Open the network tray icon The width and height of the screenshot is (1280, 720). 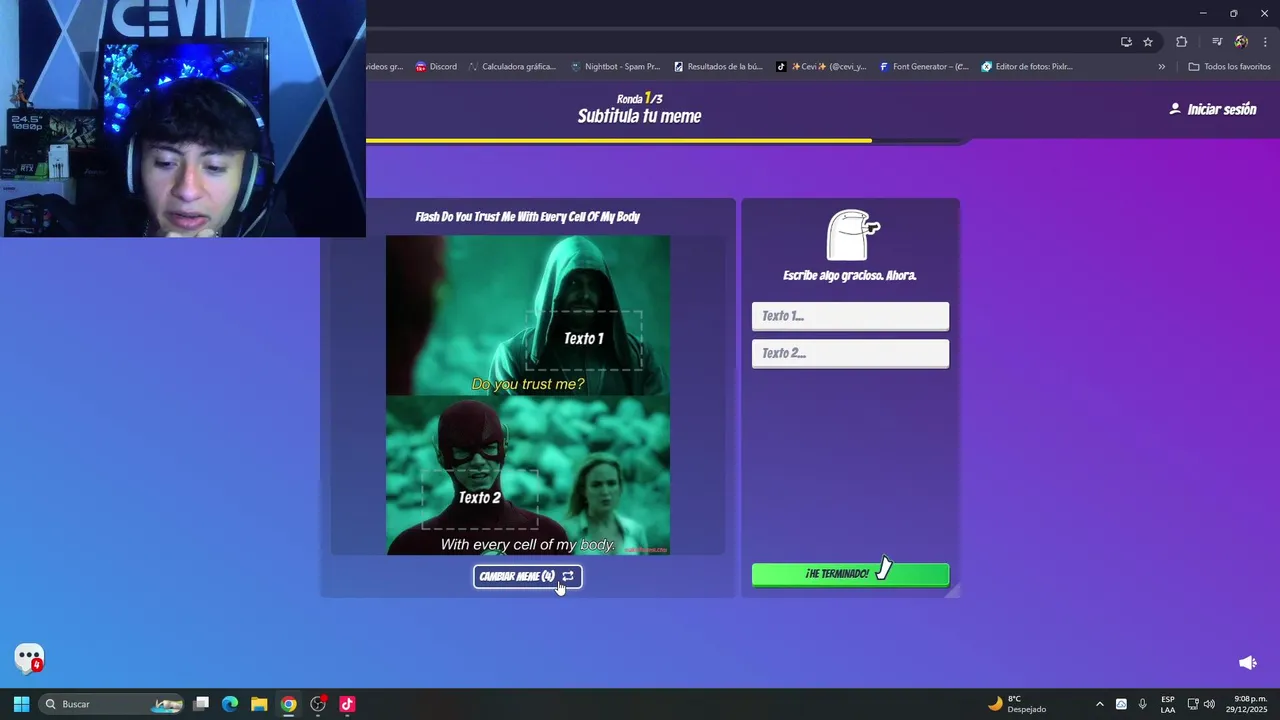(1193, 704)
